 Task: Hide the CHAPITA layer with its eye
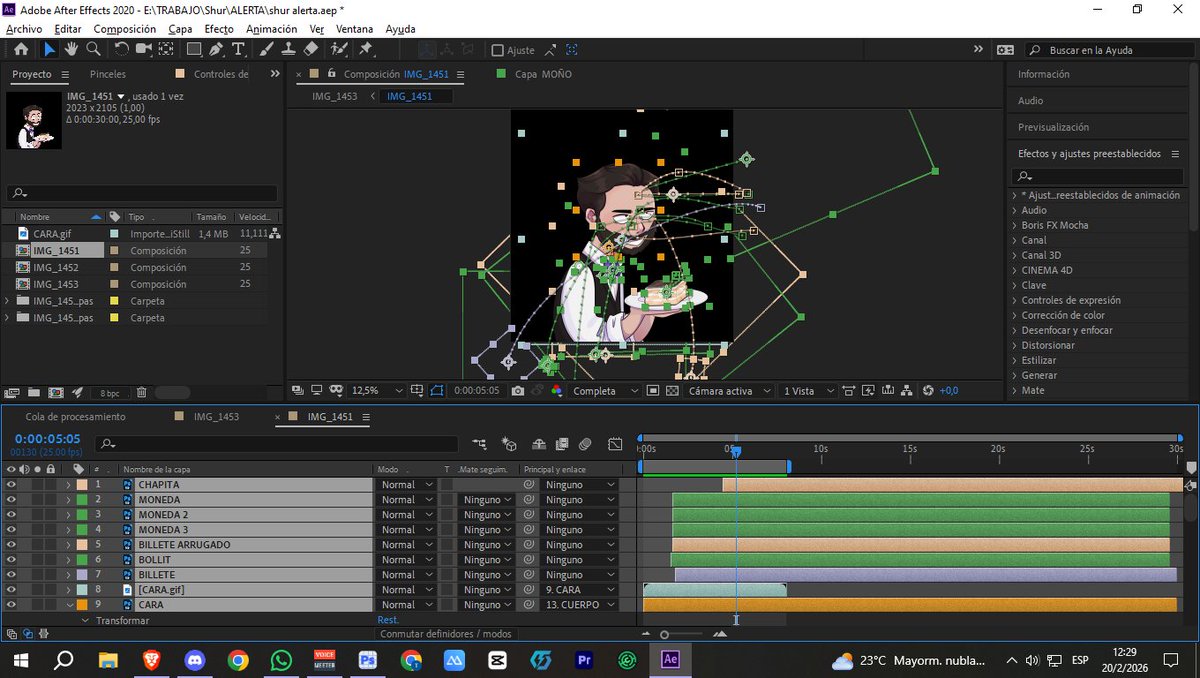pyautogui.click(x=11, y=485)
